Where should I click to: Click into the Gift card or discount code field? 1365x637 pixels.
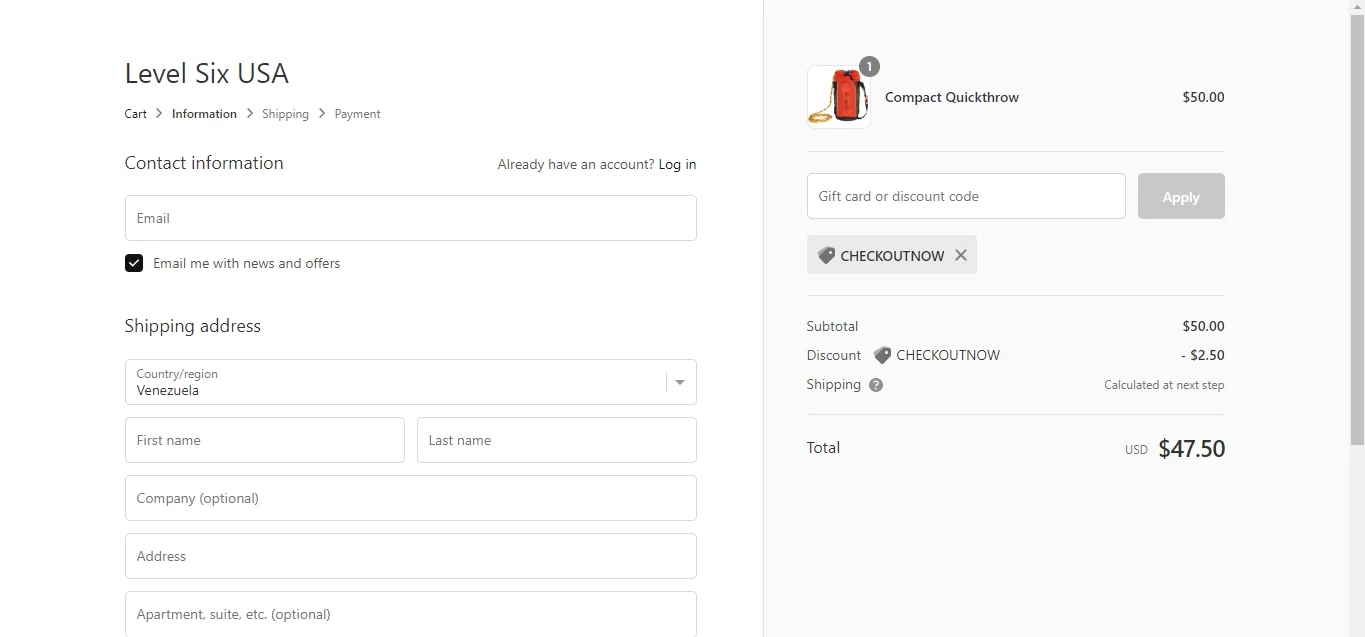(965, 196)
